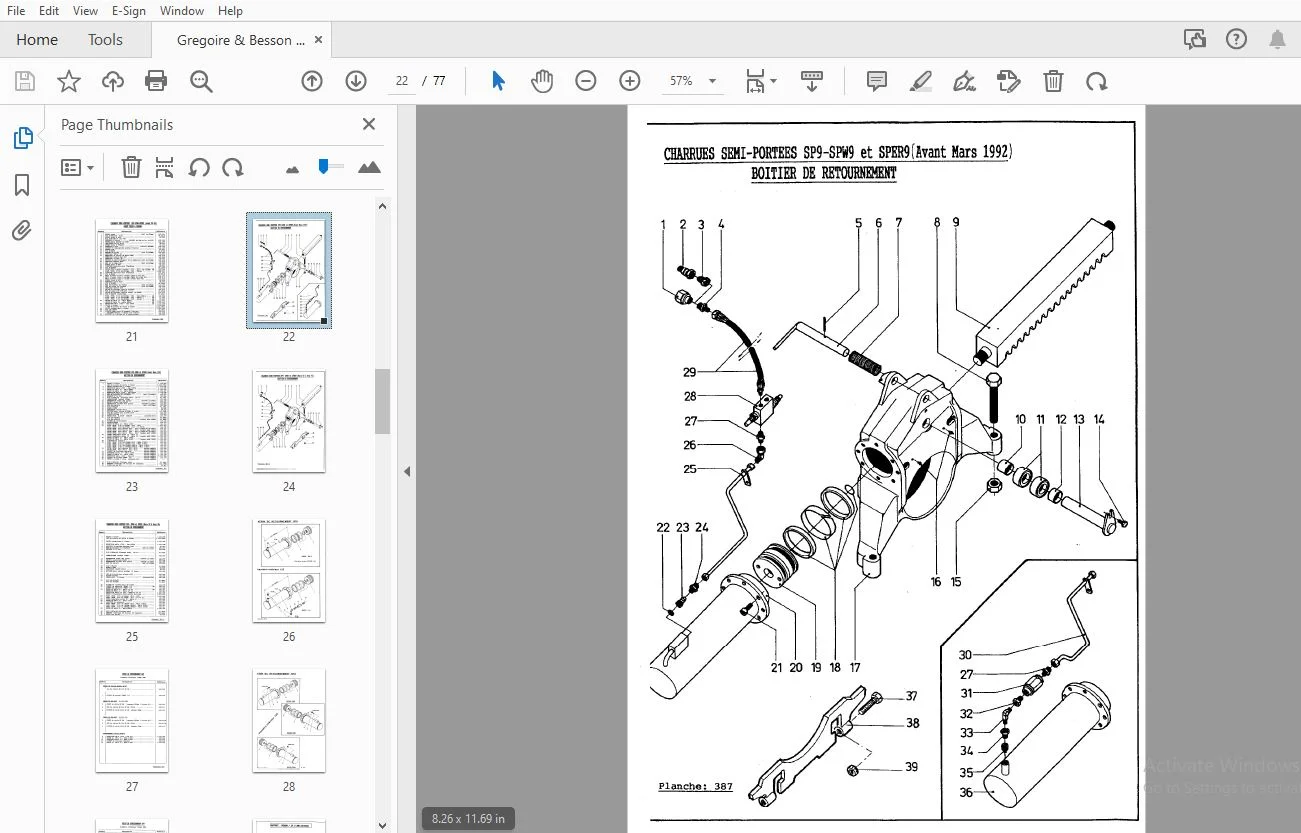Click the thumbnails panel scroll up arrow

(x=382, y=206)
